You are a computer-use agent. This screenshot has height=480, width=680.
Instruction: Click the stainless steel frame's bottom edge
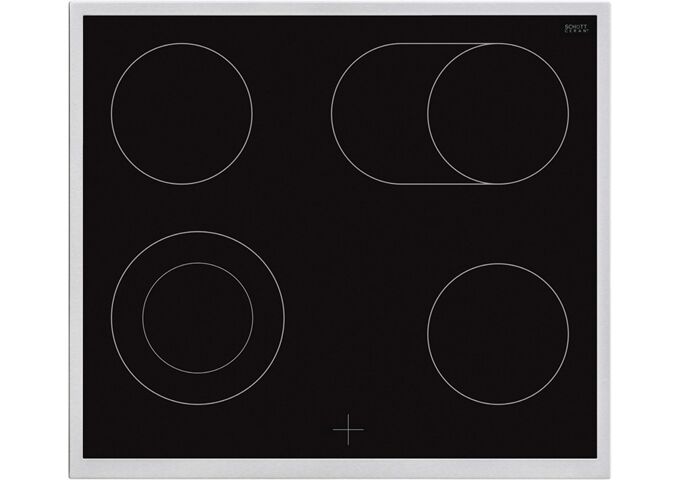click(x=340, y=472)
